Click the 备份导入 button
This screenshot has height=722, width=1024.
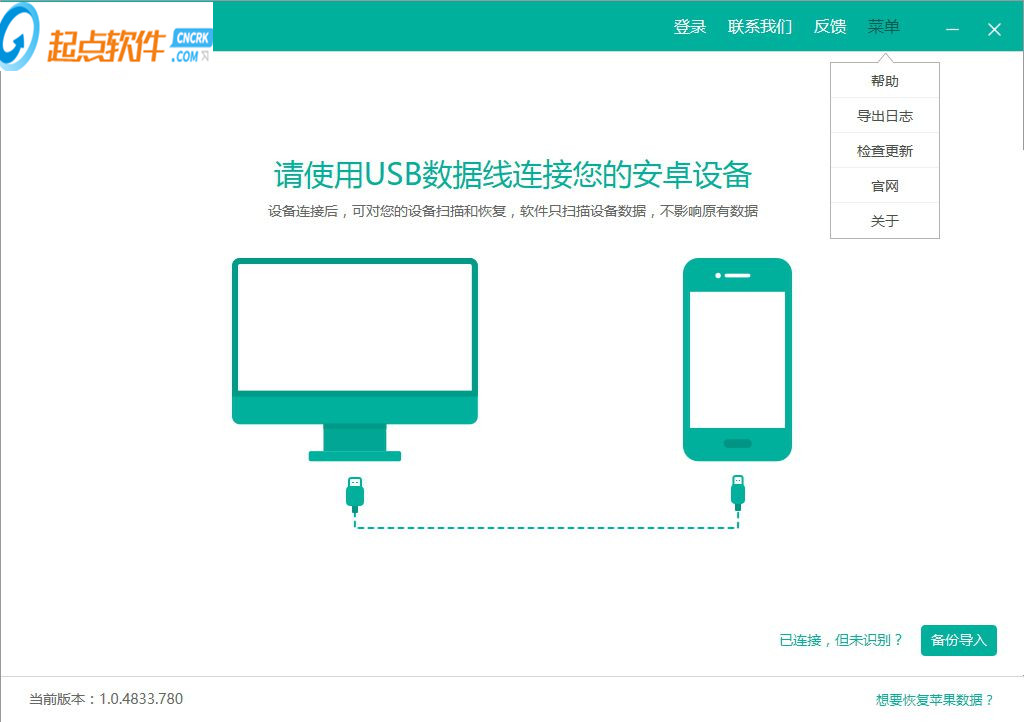959,640
